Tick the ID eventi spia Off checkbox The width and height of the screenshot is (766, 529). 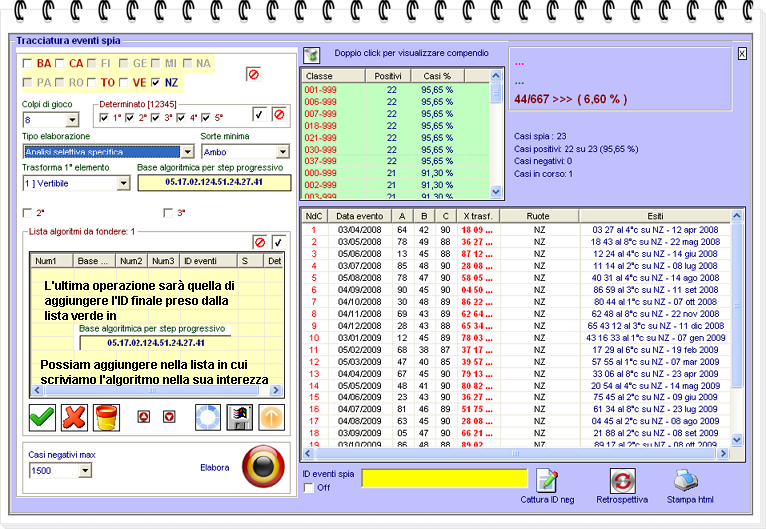308,487
